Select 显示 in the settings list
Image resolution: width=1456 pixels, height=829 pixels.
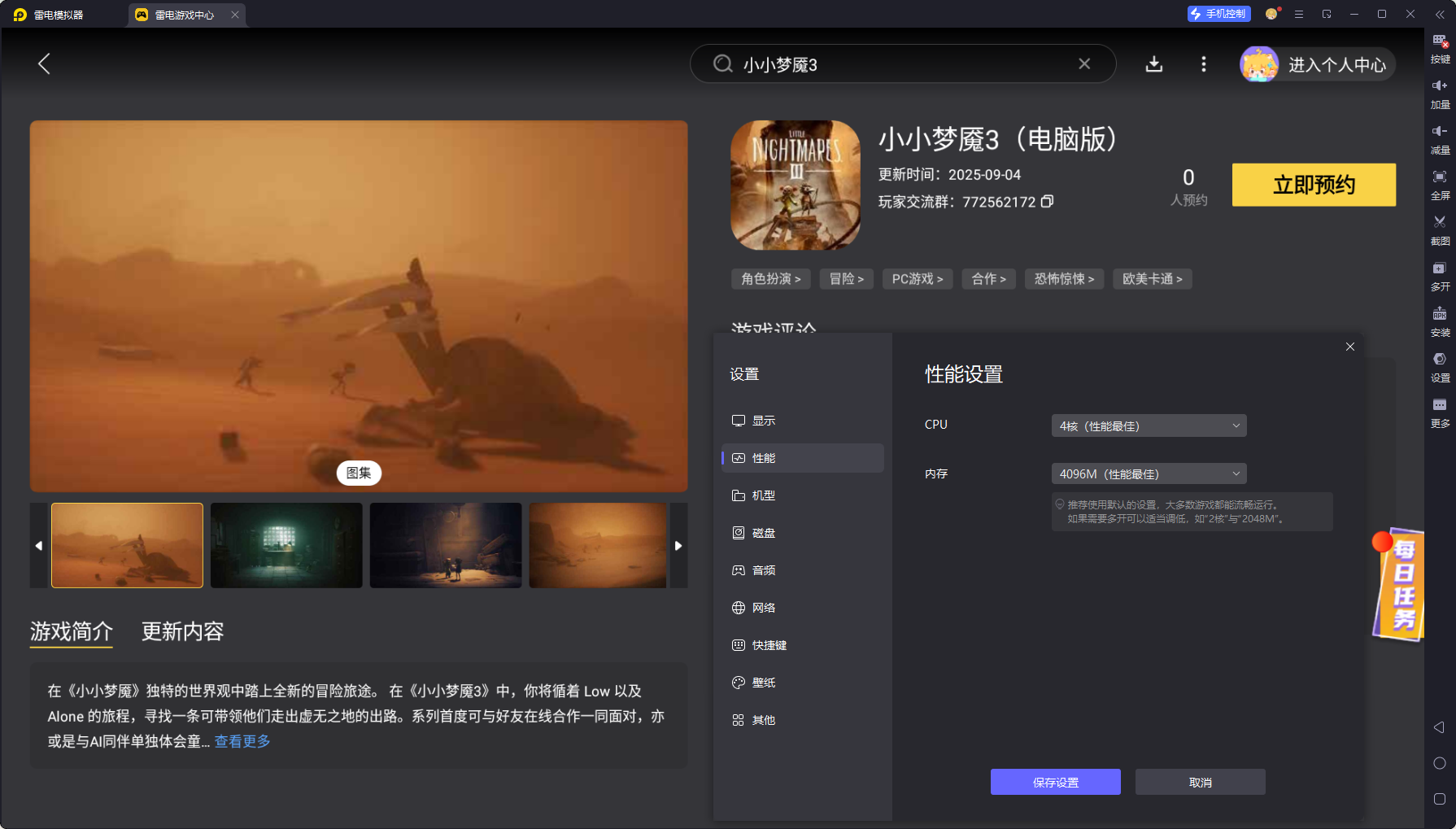pyautogui.click(x=802, y=421)
